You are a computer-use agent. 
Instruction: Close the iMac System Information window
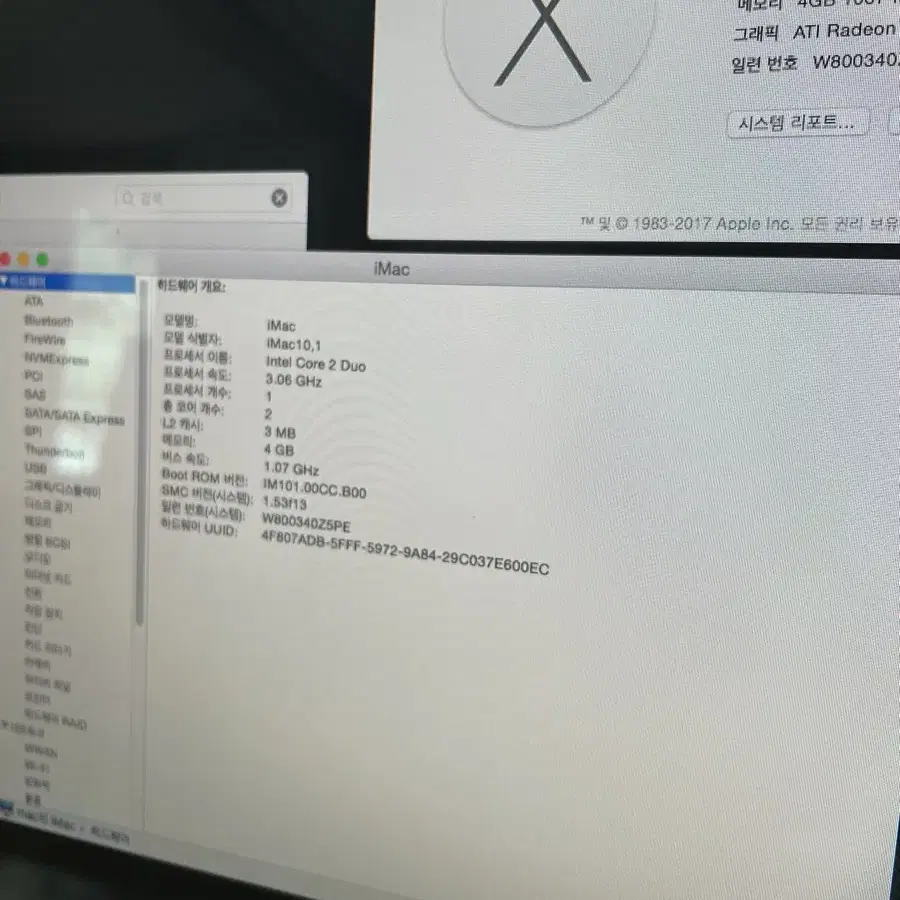(5, 259)
